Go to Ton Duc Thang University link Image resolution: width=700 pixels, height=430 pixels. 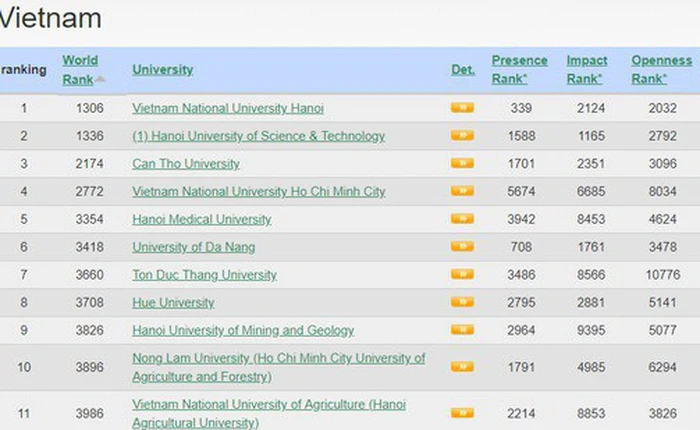[x=204, y=275]
